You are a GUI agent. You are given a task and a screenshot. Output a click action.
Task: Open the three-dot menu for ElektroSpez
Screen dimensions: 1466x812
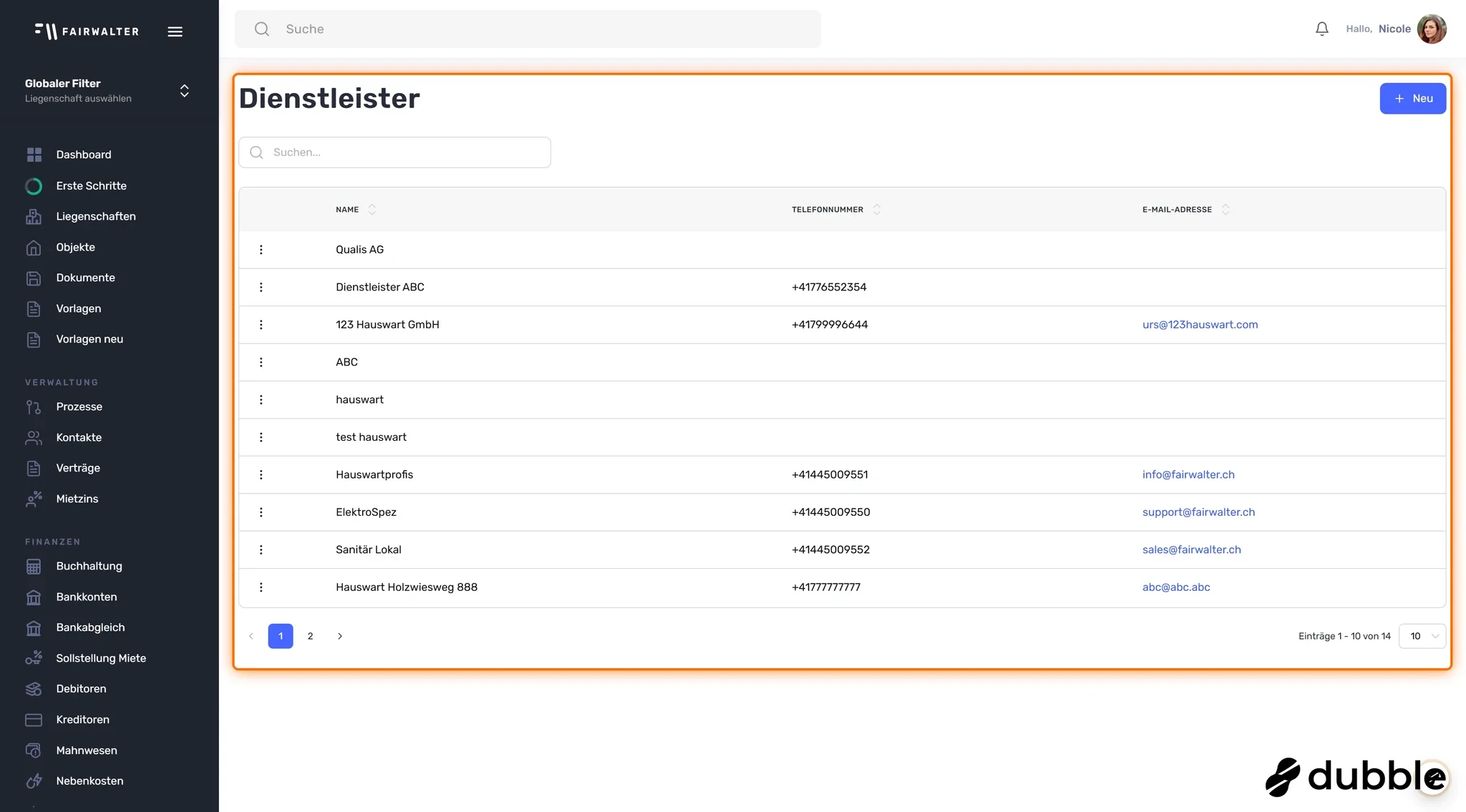[x=261, y=512]
